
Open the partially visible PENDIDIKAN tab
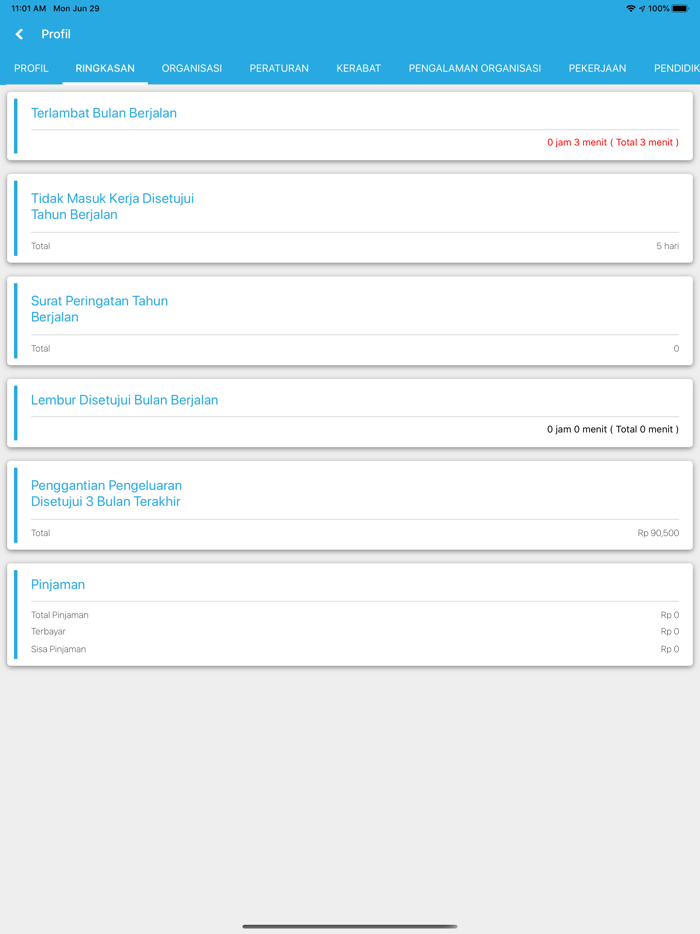click(x=677, y=68)
